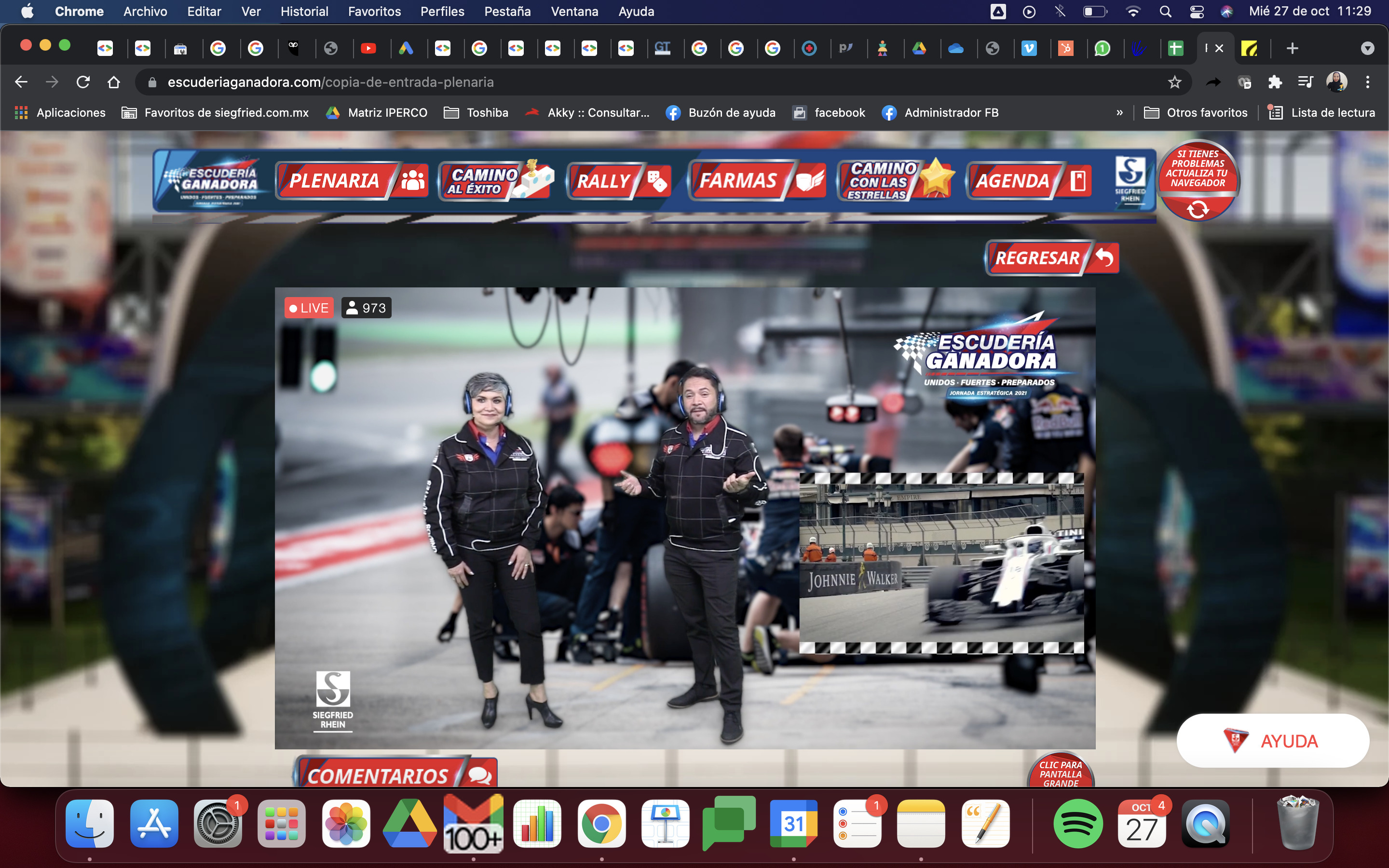Open Akky :: Consultar bookmark

point(587,112)
